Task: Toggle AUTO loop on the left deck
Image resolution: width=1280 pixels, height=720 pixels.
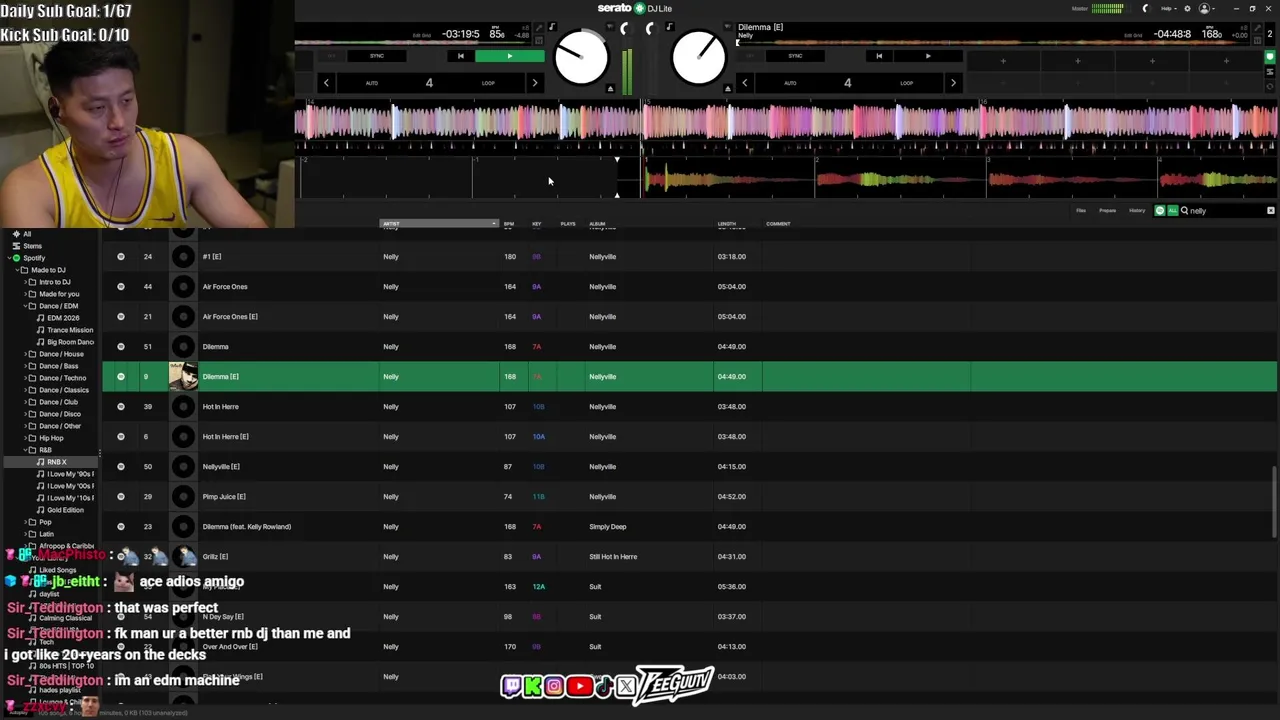Action: click(x=372, y=83)
